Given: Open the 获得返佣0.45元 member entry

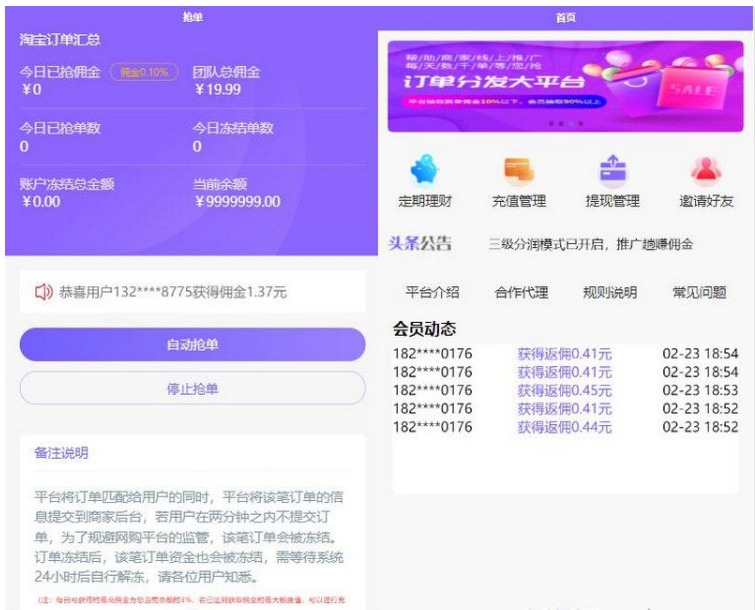Looking at the screenshot, I should tap(564, 390).
